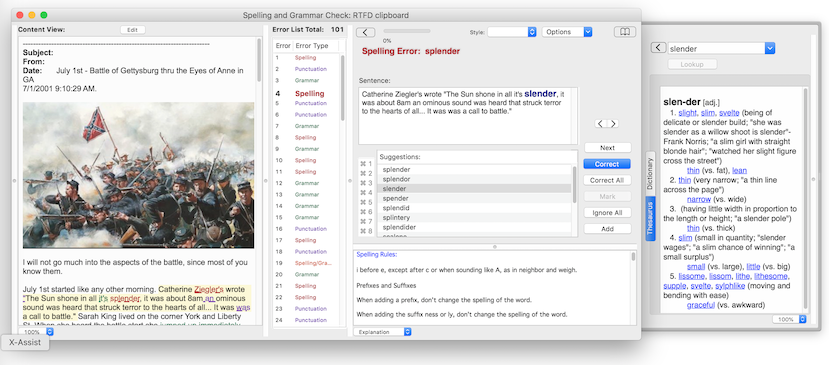
Task: Open the lean synonym link
Action: [739, 170]
